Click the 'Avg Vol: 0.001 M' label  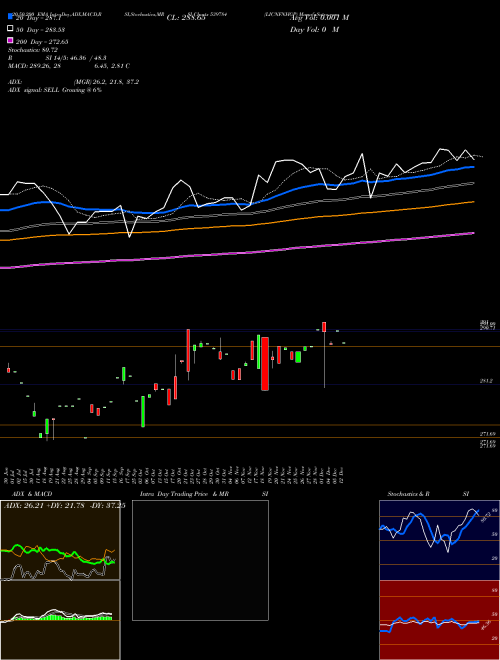tap(319, 18)
